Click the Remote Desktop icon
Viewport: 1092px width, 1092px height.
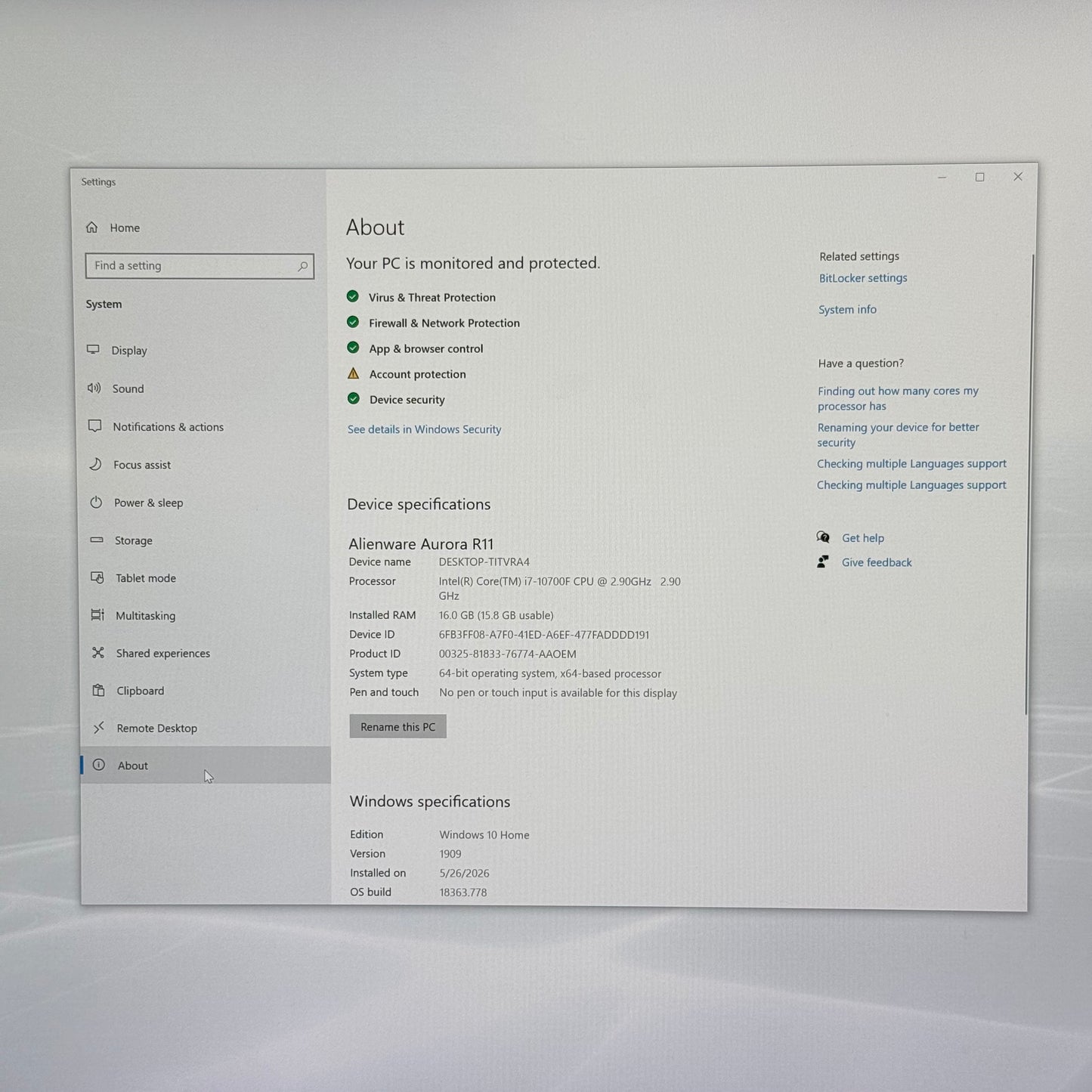click(x=99, y=728)
